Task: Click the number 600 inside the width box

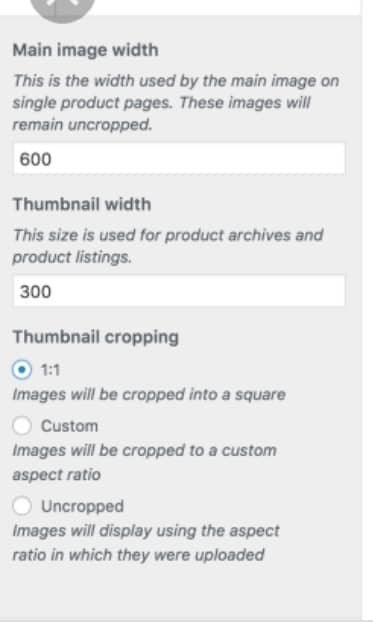Action: [x=36, y=159]
